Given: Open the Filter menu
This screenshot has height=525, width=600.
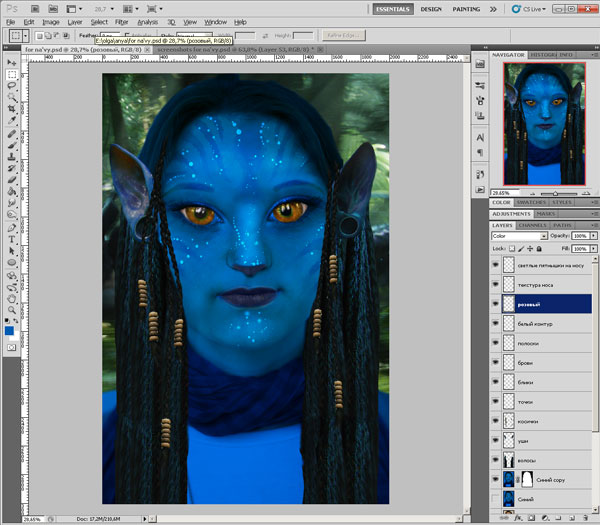Looking at the screenshot, I should click(x=121, y=21).
